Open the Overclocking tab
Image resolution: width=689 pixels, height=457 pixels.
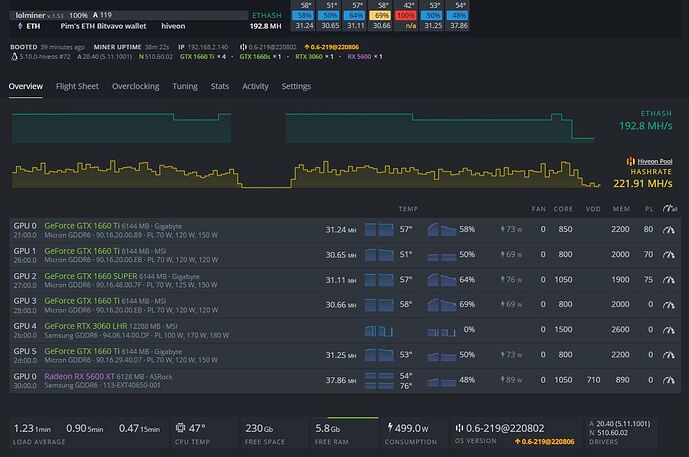[135, 86]
